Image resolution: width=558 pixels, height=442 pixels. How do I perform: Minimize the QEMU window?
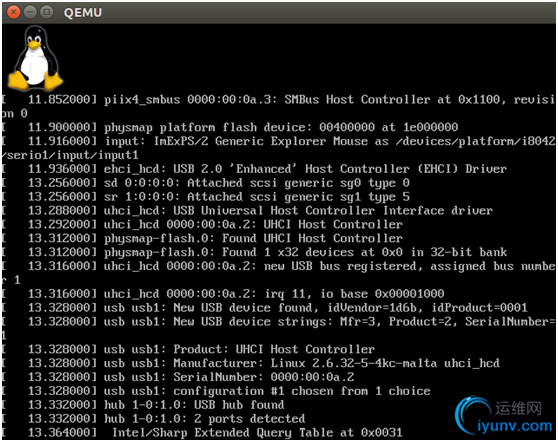30,12
